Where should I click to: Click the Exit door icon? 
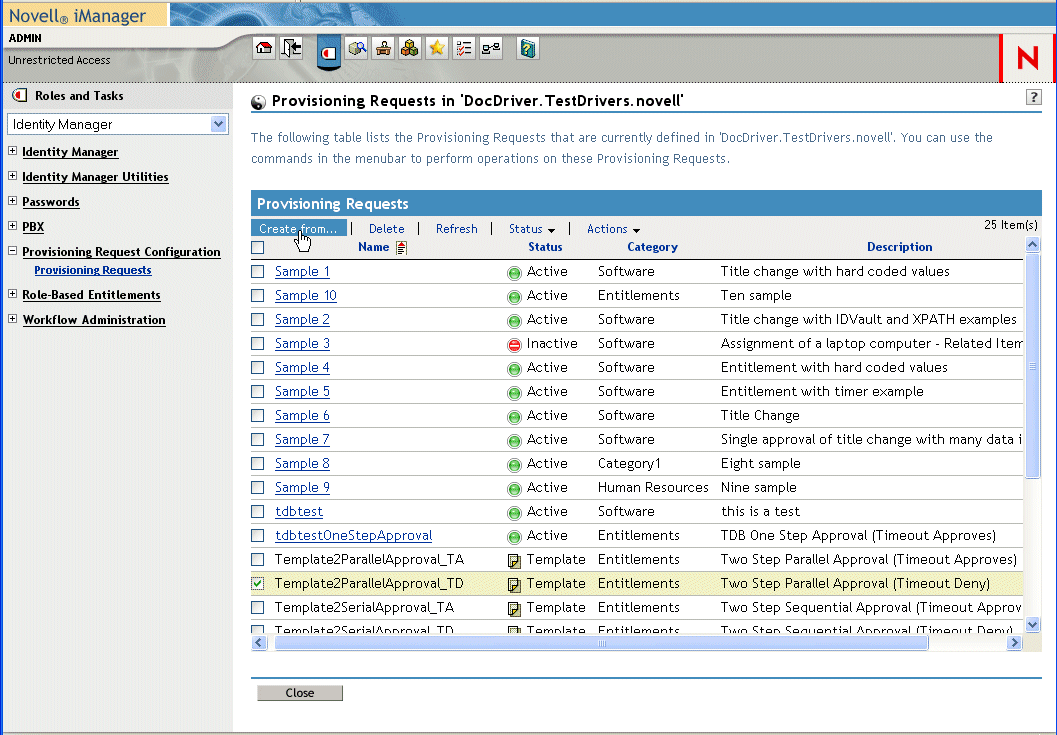click(x=291, y=48)
